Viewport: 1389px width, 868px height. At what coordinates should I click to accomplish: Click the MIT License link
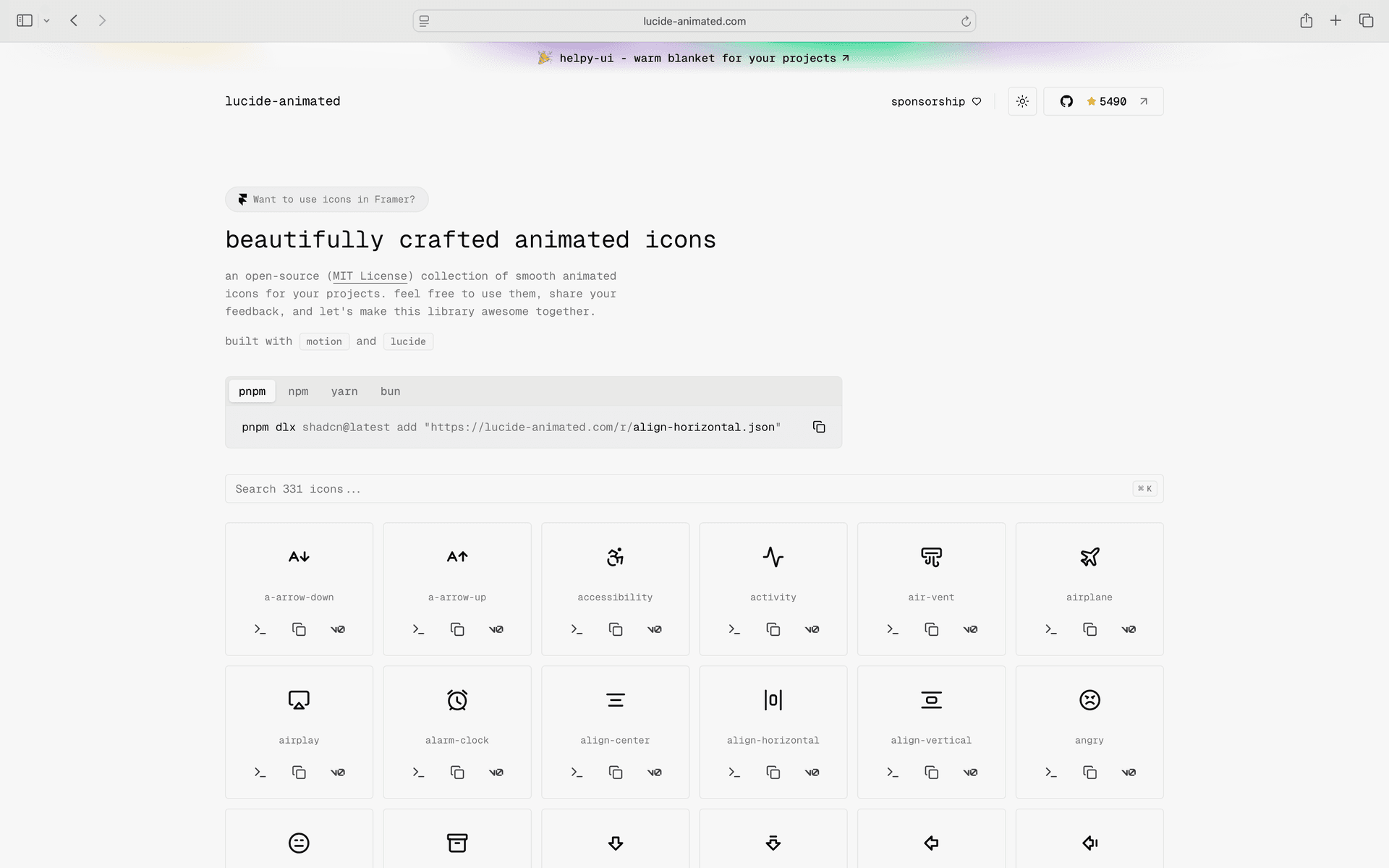coord(370,276)
